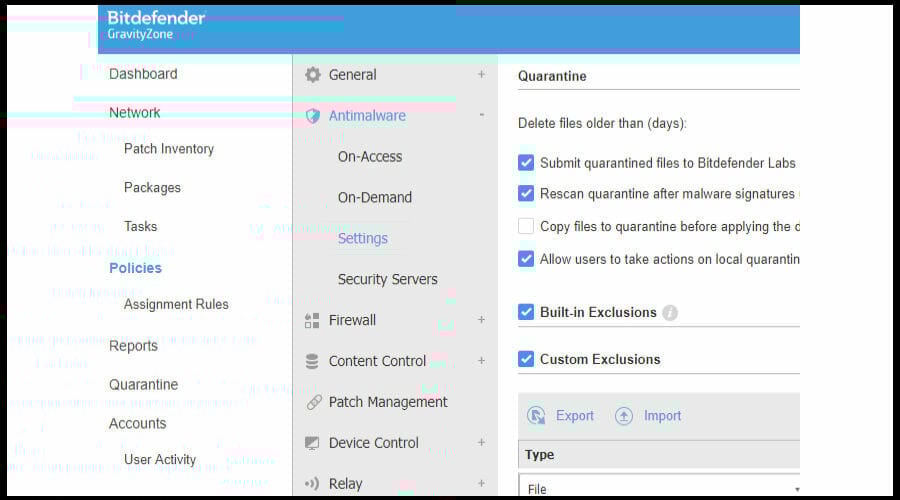This screenshot has width=900, height=500.
Task: Open Quarantine in the left sidebar
Action: click(143, 385)
